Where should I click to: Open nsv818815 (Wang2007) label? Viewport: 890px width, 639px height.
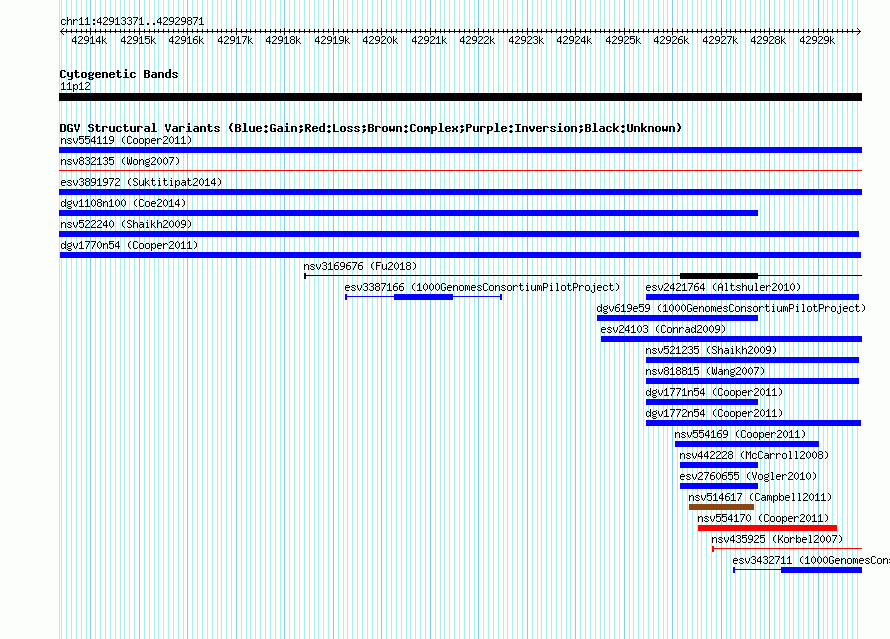click(x=705, y=371)
